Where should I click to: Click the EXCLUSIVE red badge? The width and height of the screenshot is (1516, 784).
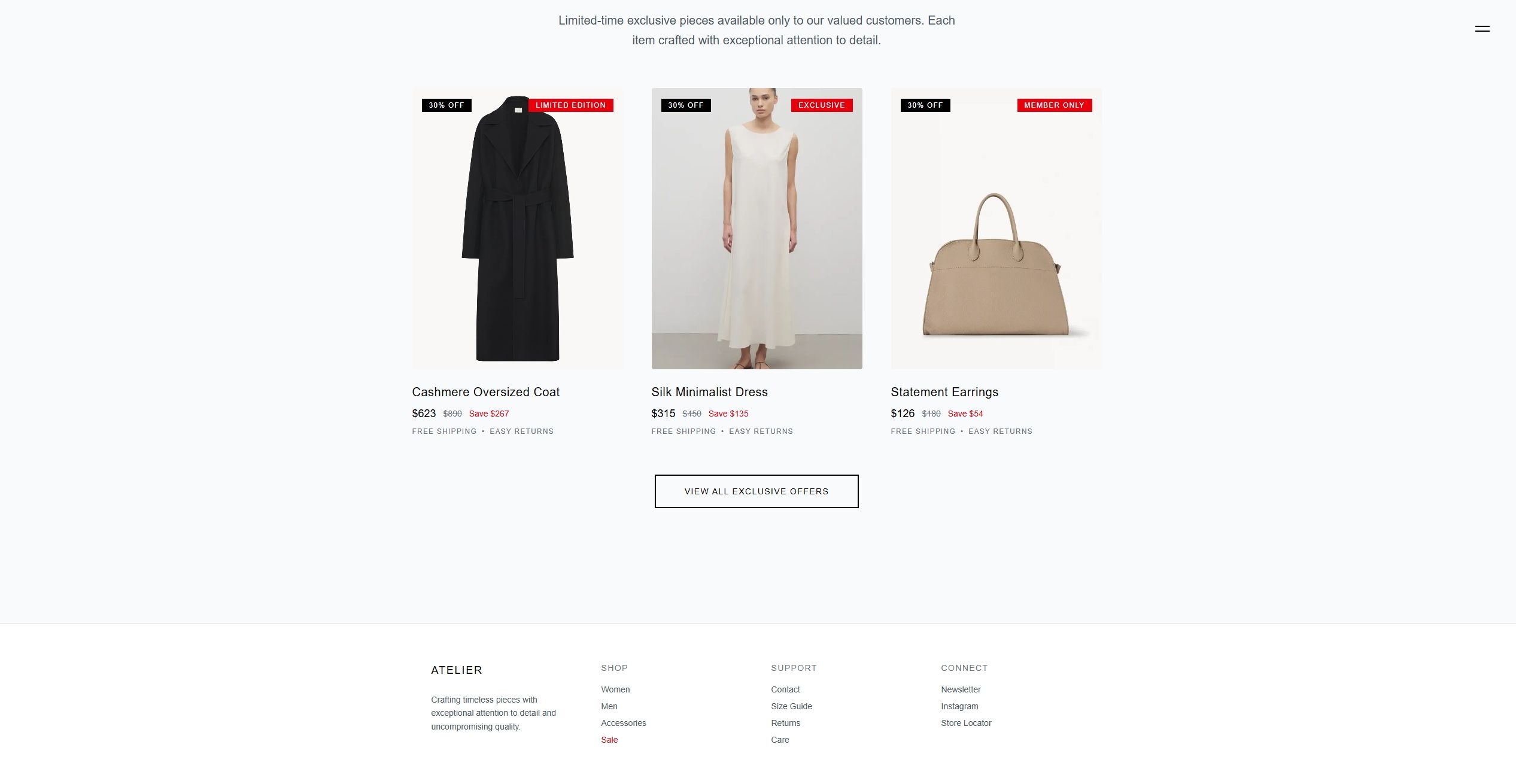click(x=822, y=105)
